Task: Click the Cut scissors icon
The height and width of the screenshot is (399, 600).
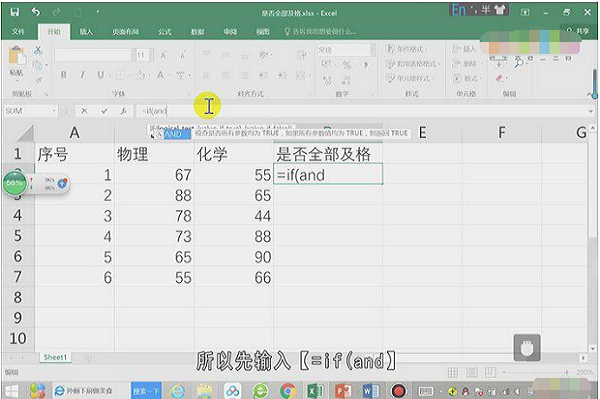Action: pyautogui.click(x=38, y=50)
